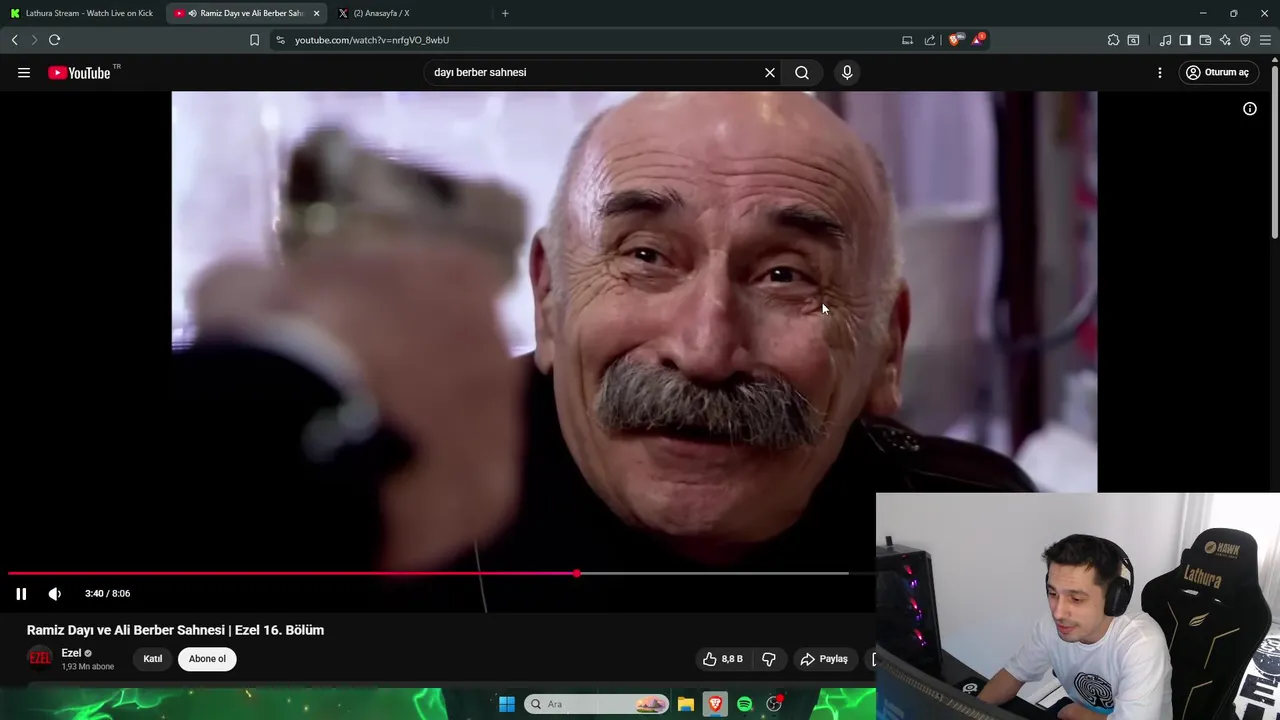Toggle the browser sidebar panel
The image size is (1280, 720).
click(x=1185, y=40)
